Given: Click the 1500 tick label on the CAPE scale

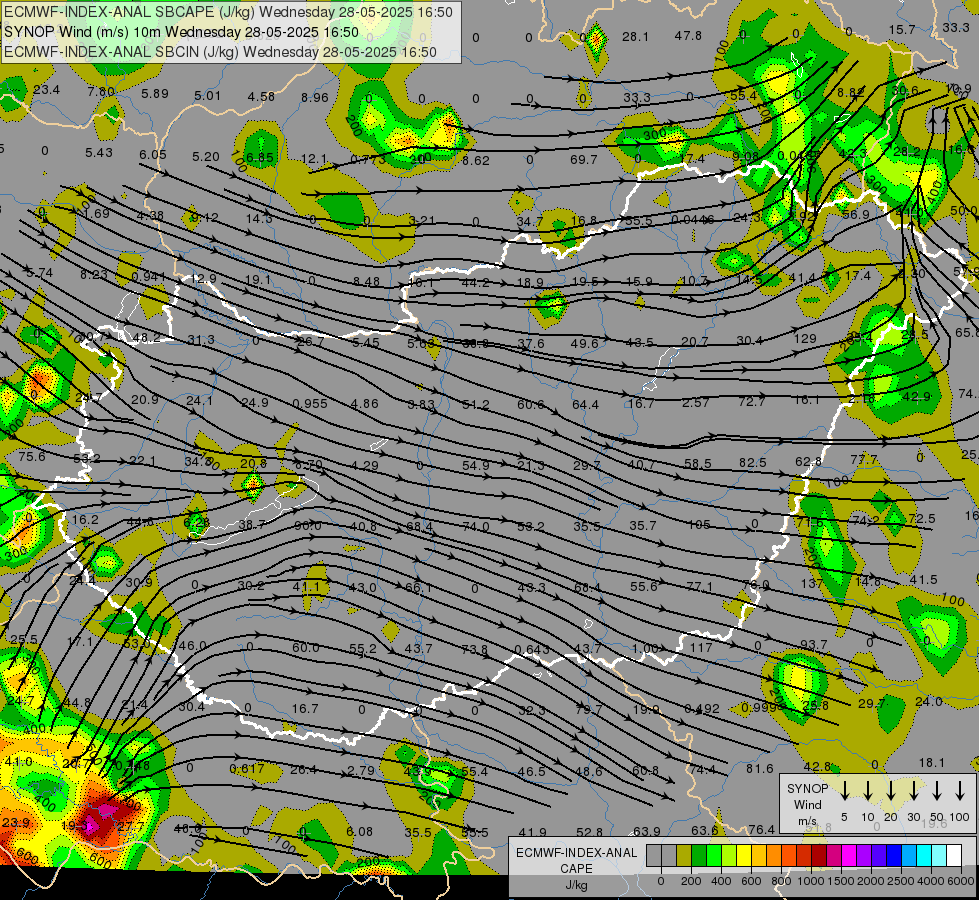Looking at the screenshot, I should (x=840, y=881).
